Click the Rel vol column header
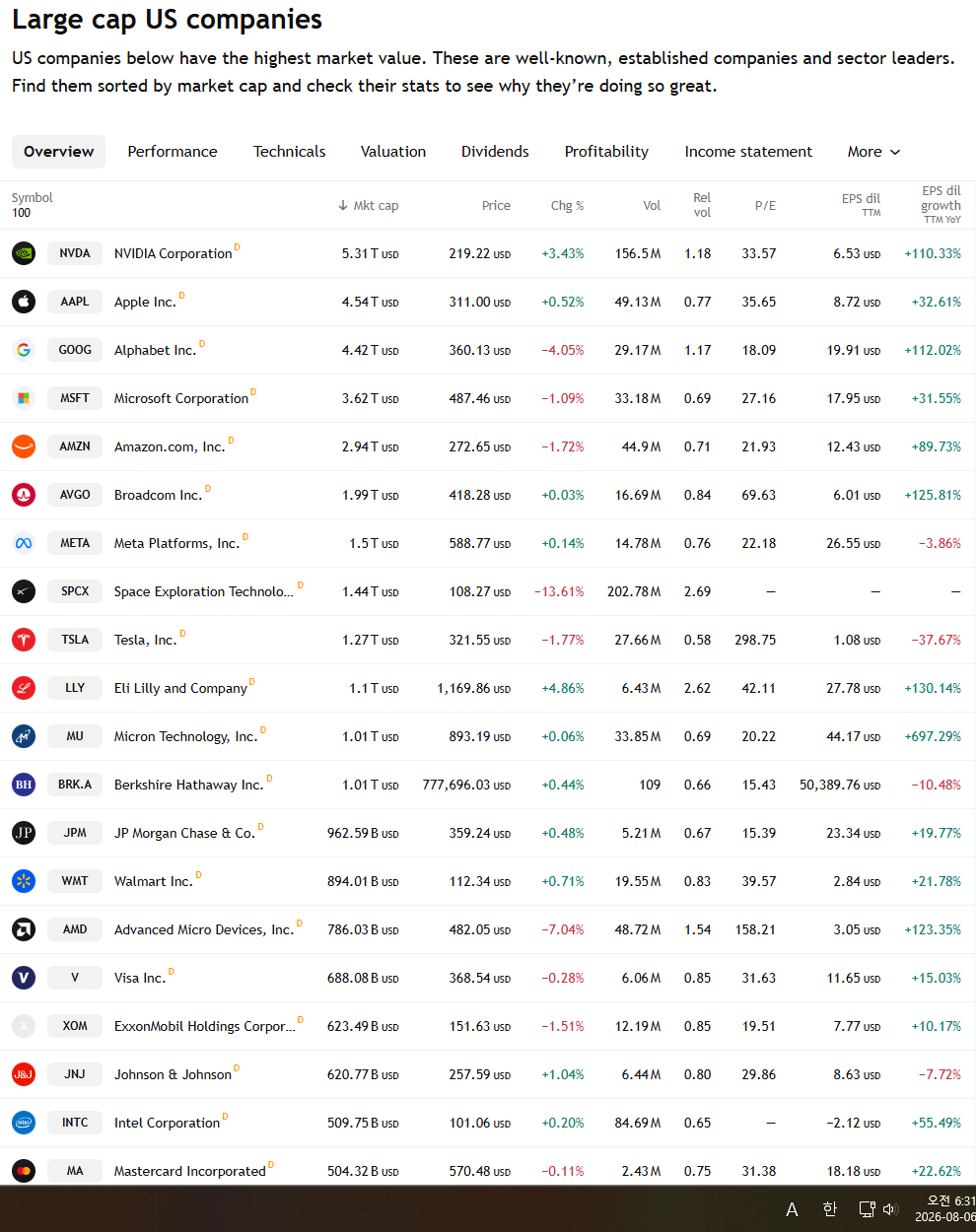Screen dimensions: 976x1232 tap(702, 205)
